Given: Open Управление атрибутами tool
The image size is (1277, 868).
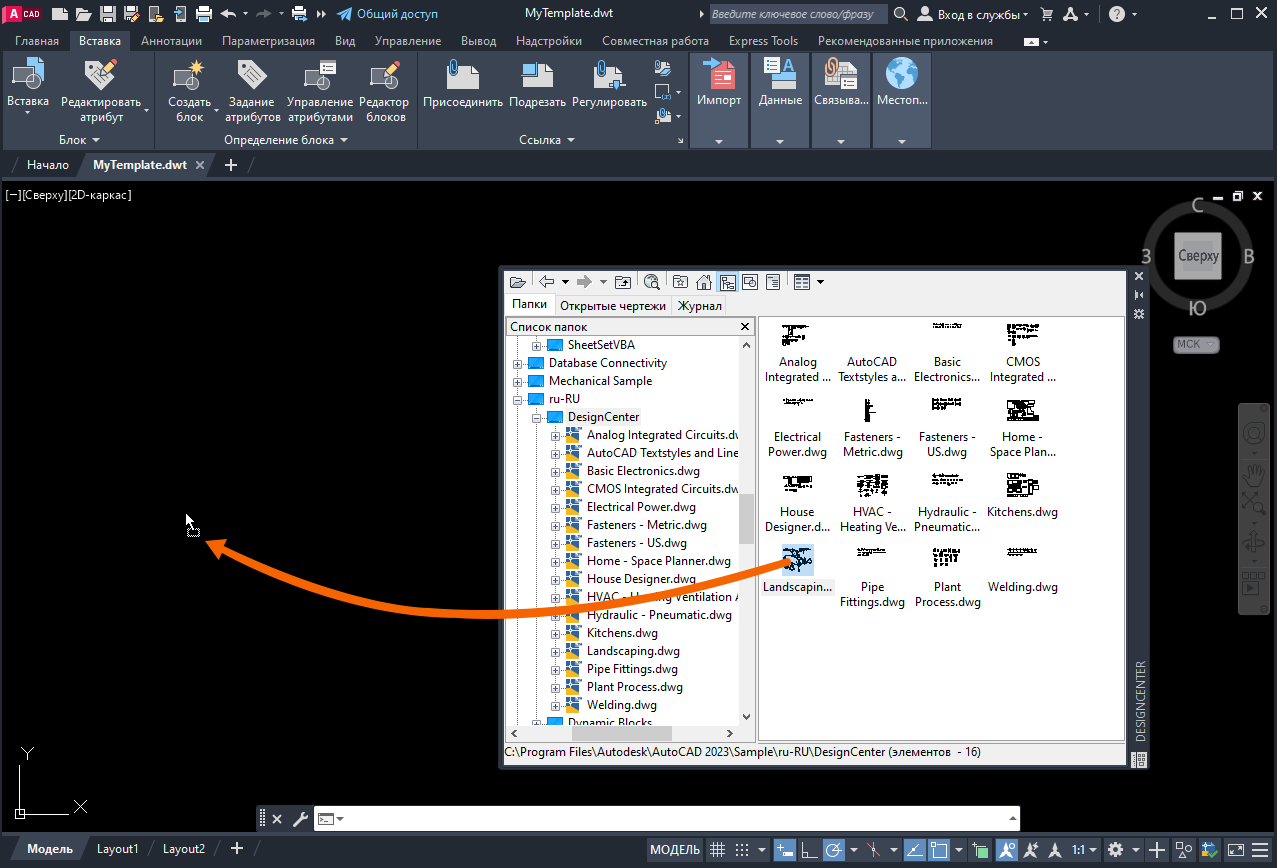Looking at the screenshot, I should [319, 91].
